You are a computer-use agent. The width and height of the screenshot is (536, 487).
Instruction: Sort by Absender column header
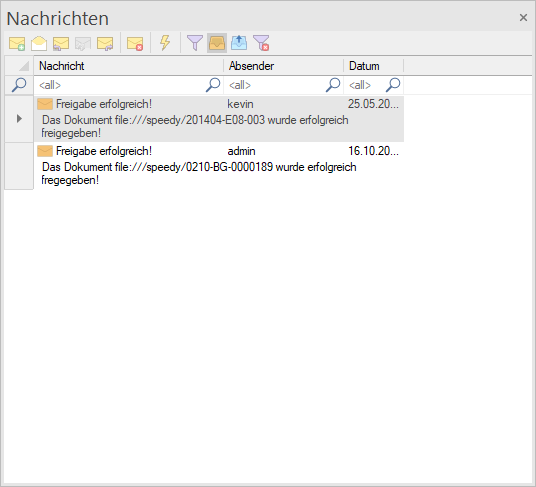pos(283,66)
